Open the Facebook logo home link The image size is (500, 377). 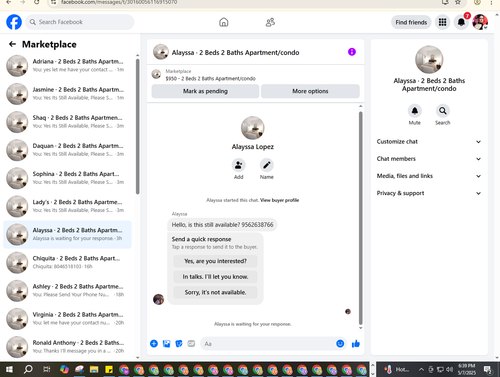[14, 22]
